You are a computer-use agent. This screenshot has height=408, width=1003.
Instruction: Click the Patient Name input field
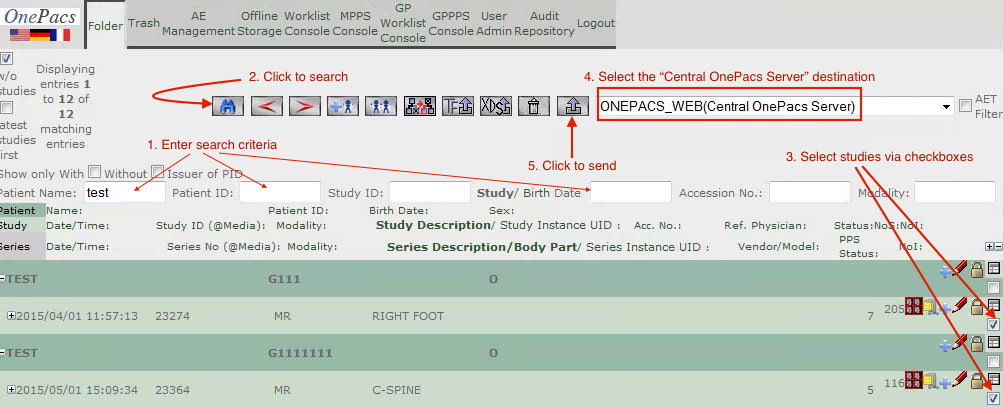click(x=125, y=192)
